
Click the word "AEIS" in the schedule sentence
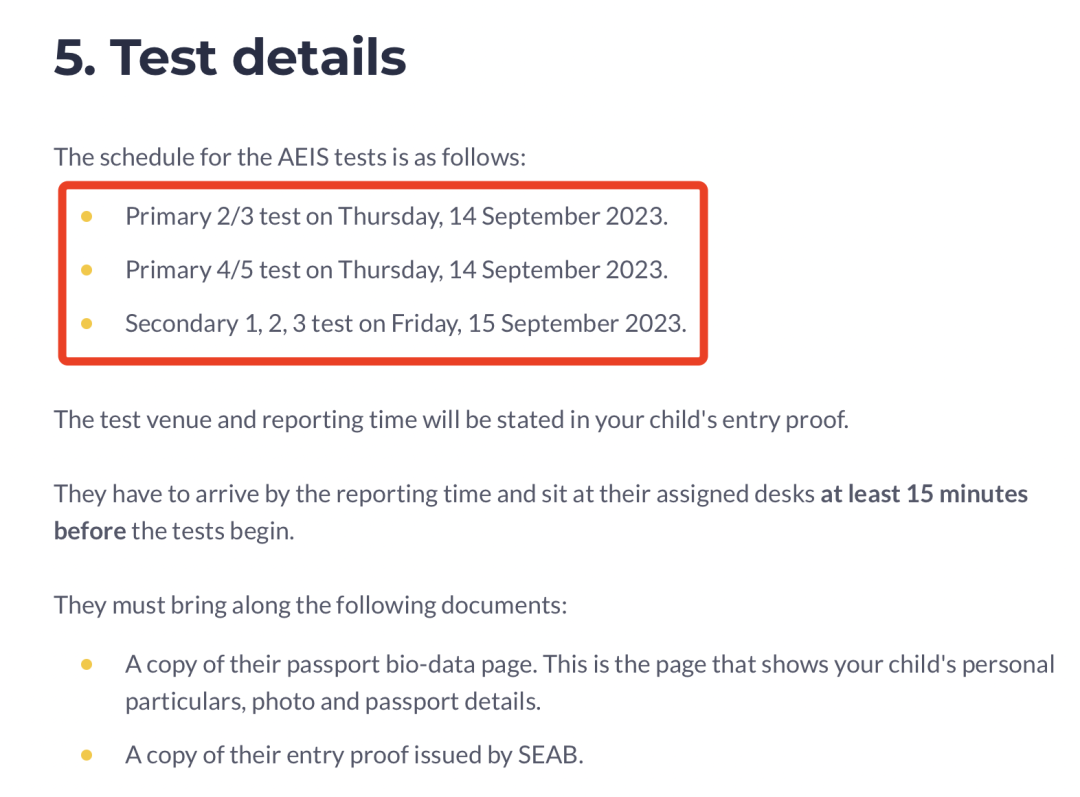point(303,158)
